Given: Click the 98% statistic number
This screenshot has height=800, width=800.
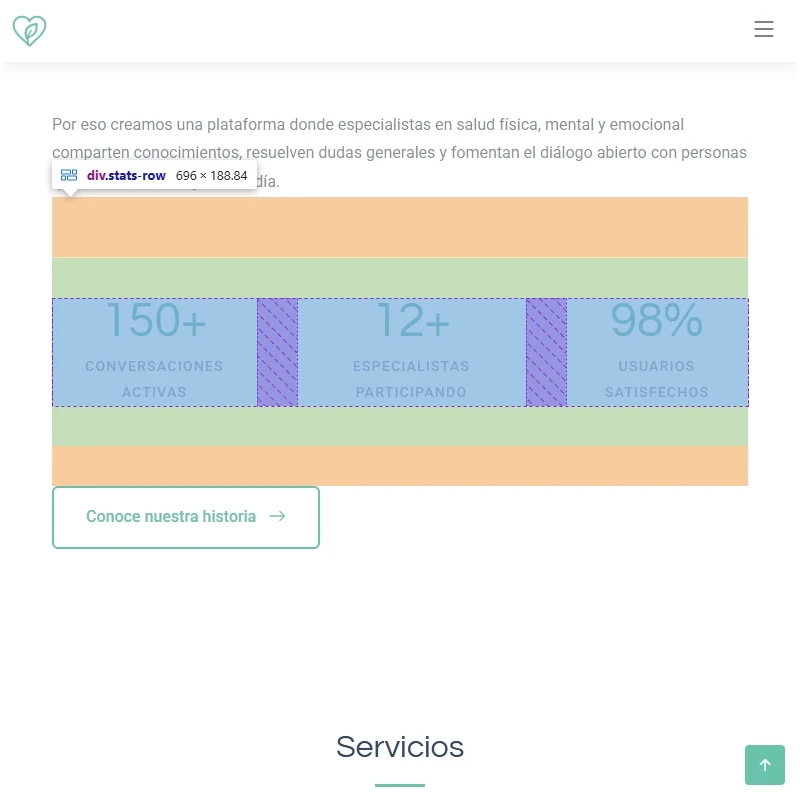Looking at the screenshot, I should (657, 320).
